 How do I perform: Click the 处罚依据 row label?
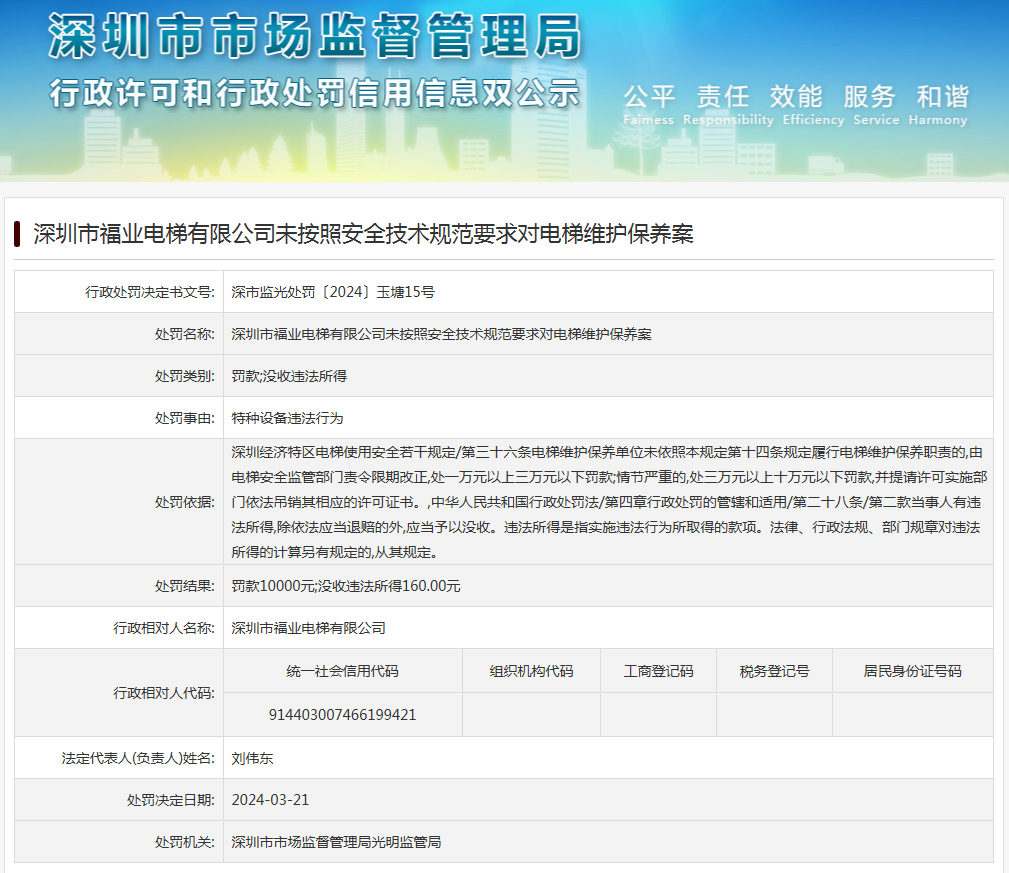(185, 502)
